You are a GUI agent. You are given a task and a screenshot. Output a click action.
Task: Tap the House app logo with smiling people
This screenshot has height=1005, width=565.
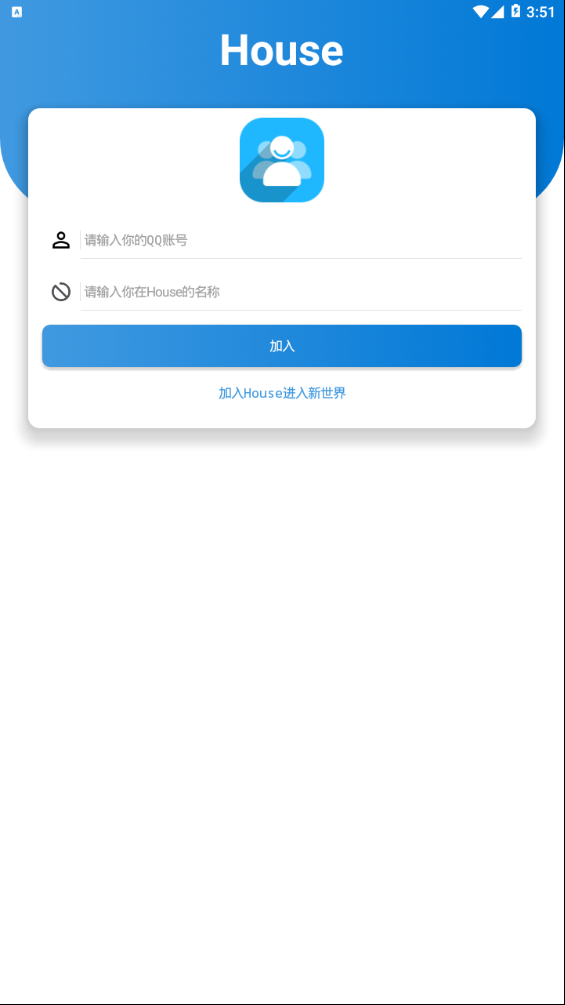coord(282,160)
